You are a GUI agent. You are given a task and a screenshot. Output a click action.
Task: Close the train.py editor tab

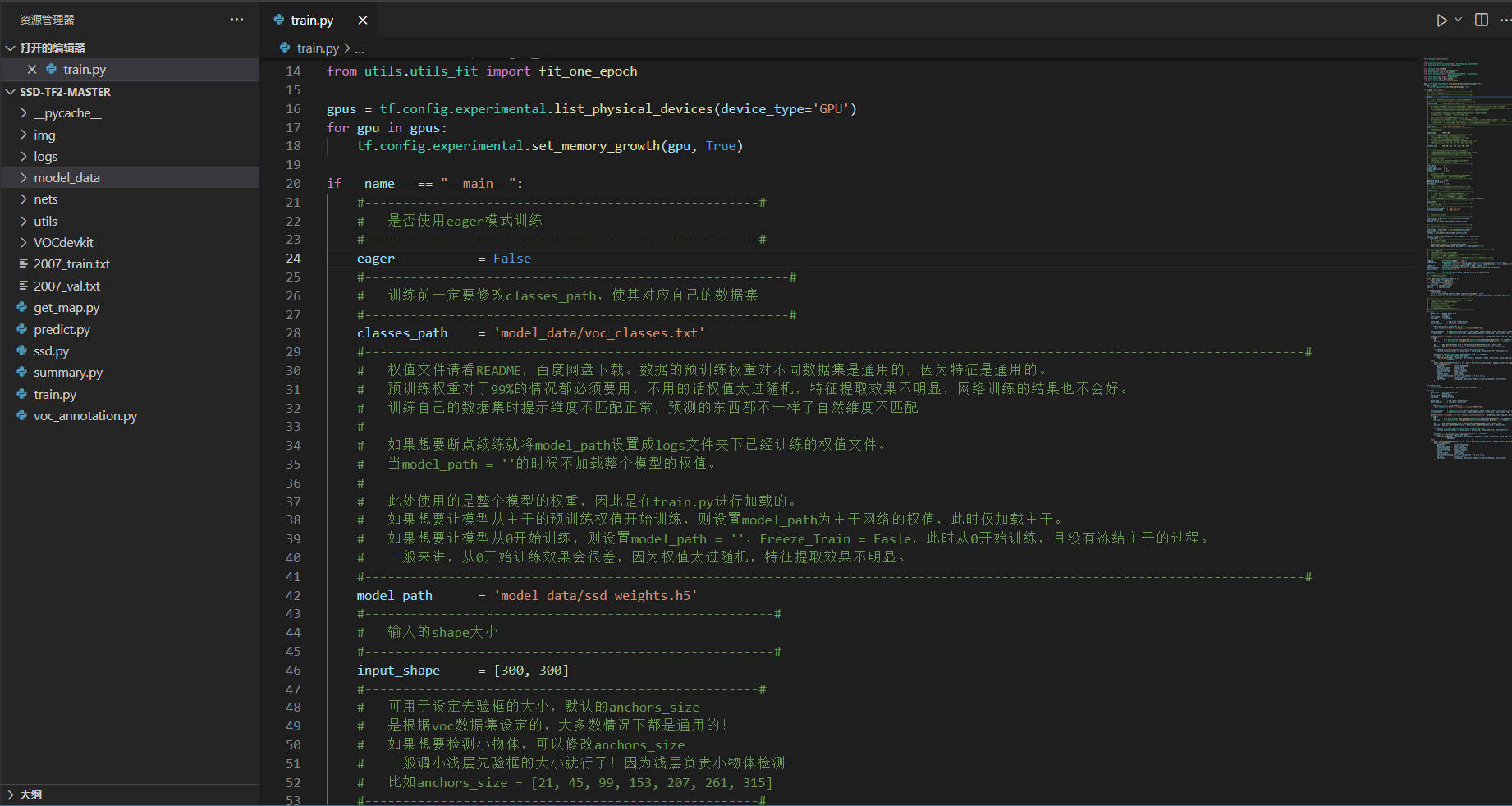coord(363,20)
